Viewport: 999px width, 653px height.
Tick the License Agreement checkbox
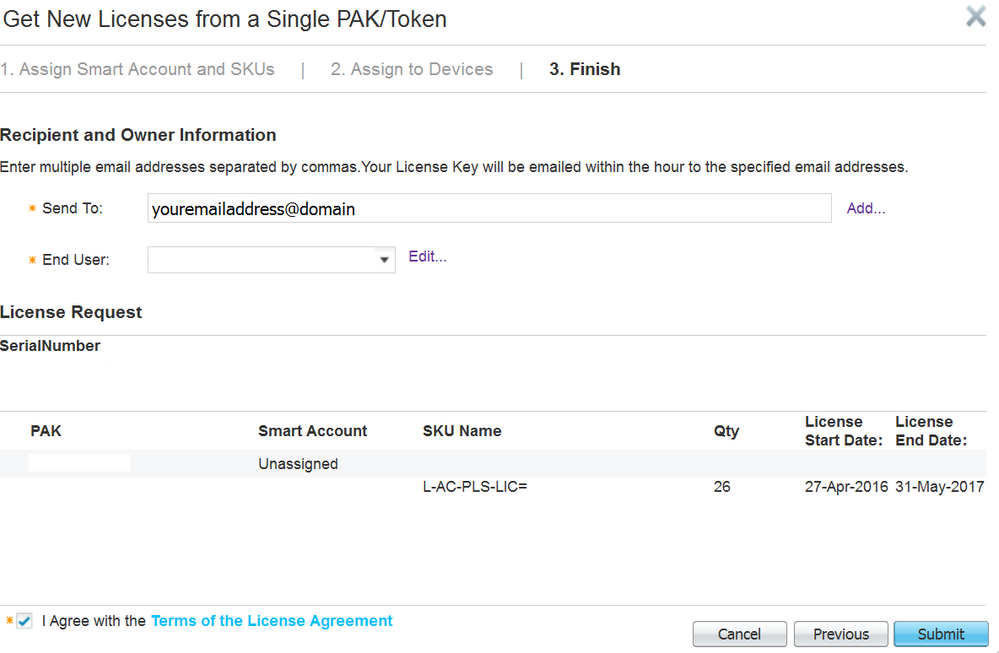tap(25, 621)
